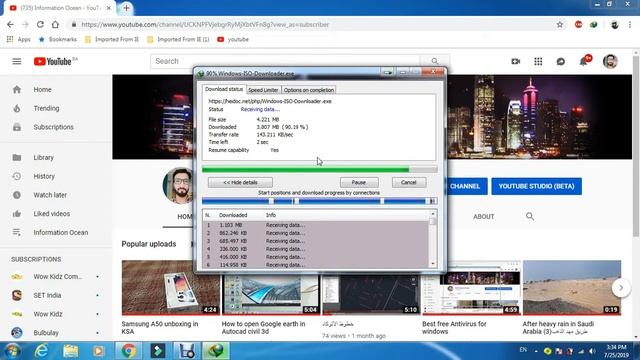This screenshot has height=360, width=640.
Task: Open the Apps shortcut in the bookmarks bar
Action: point(19,40)
